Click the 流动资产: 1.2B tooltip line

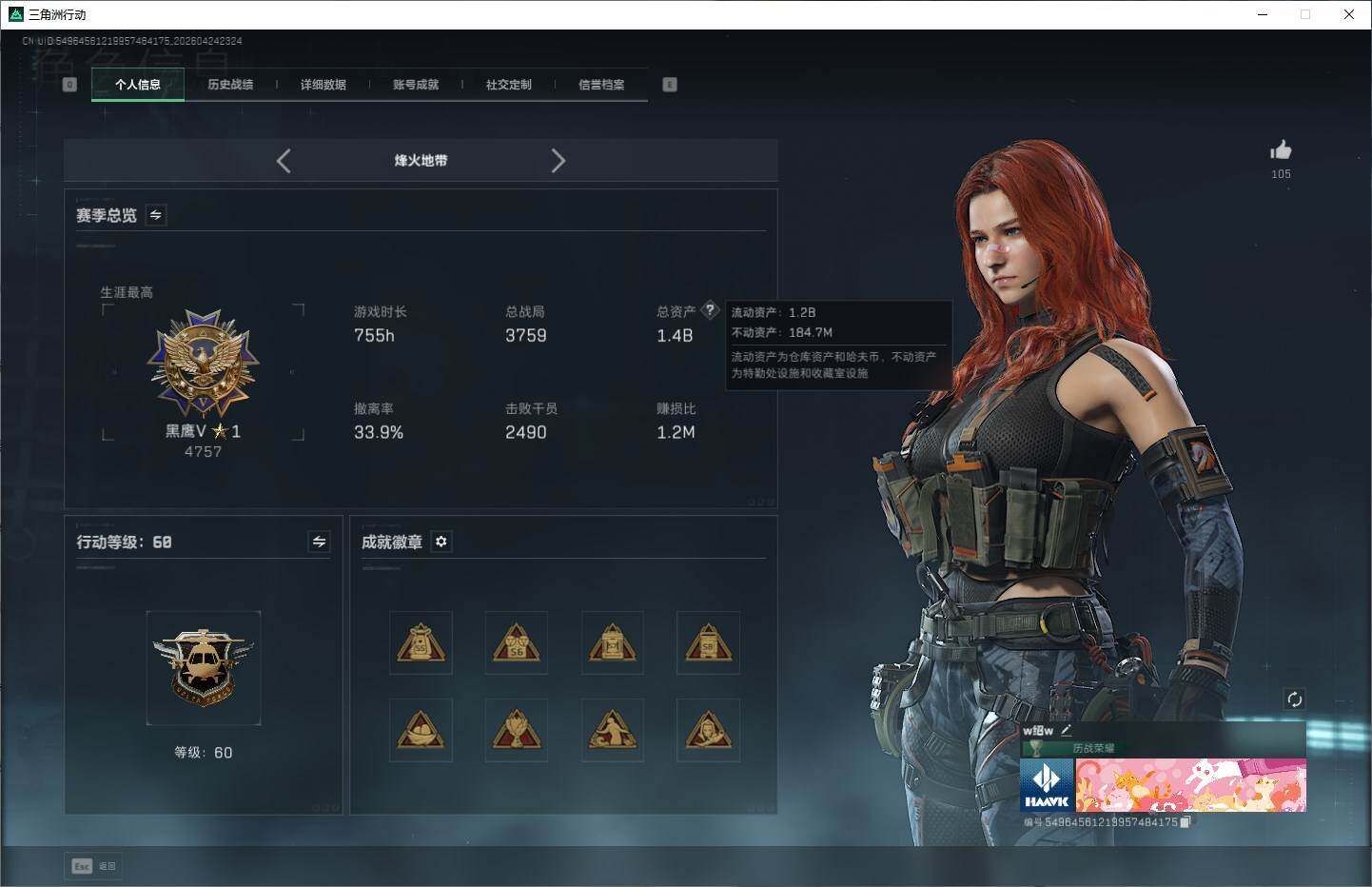pyautogui.click(x=774, y=312)
